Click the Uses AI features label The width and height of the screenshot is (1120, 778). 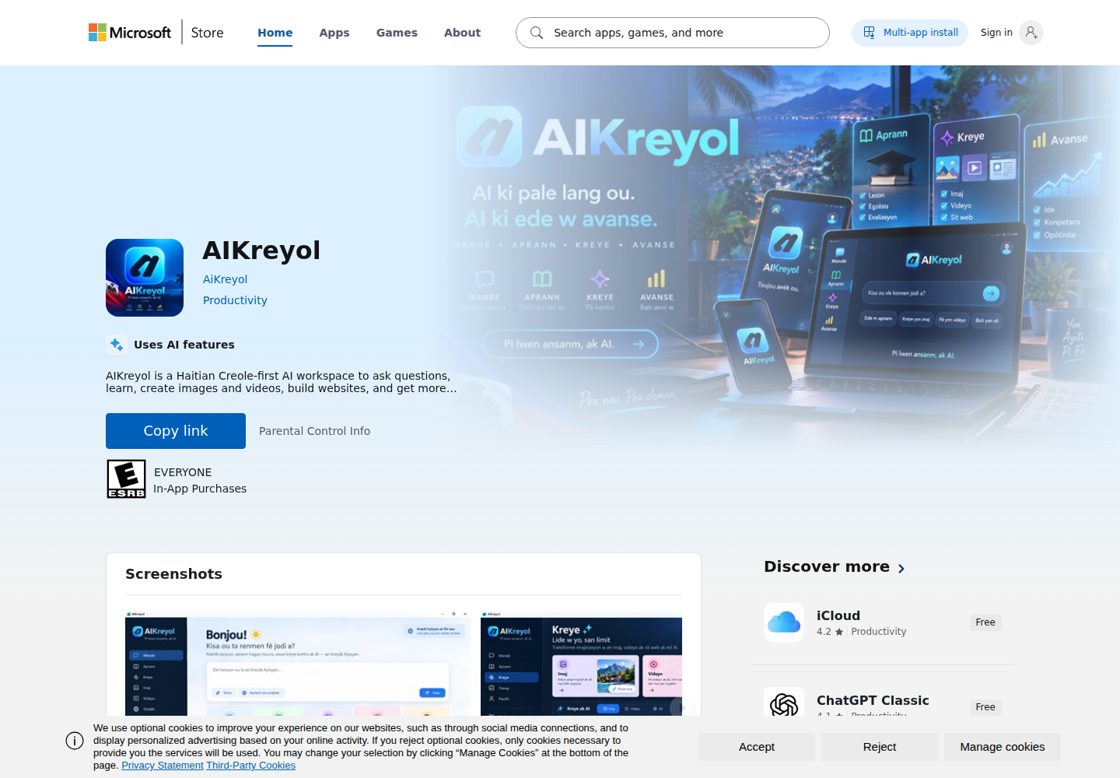[184, 344]
